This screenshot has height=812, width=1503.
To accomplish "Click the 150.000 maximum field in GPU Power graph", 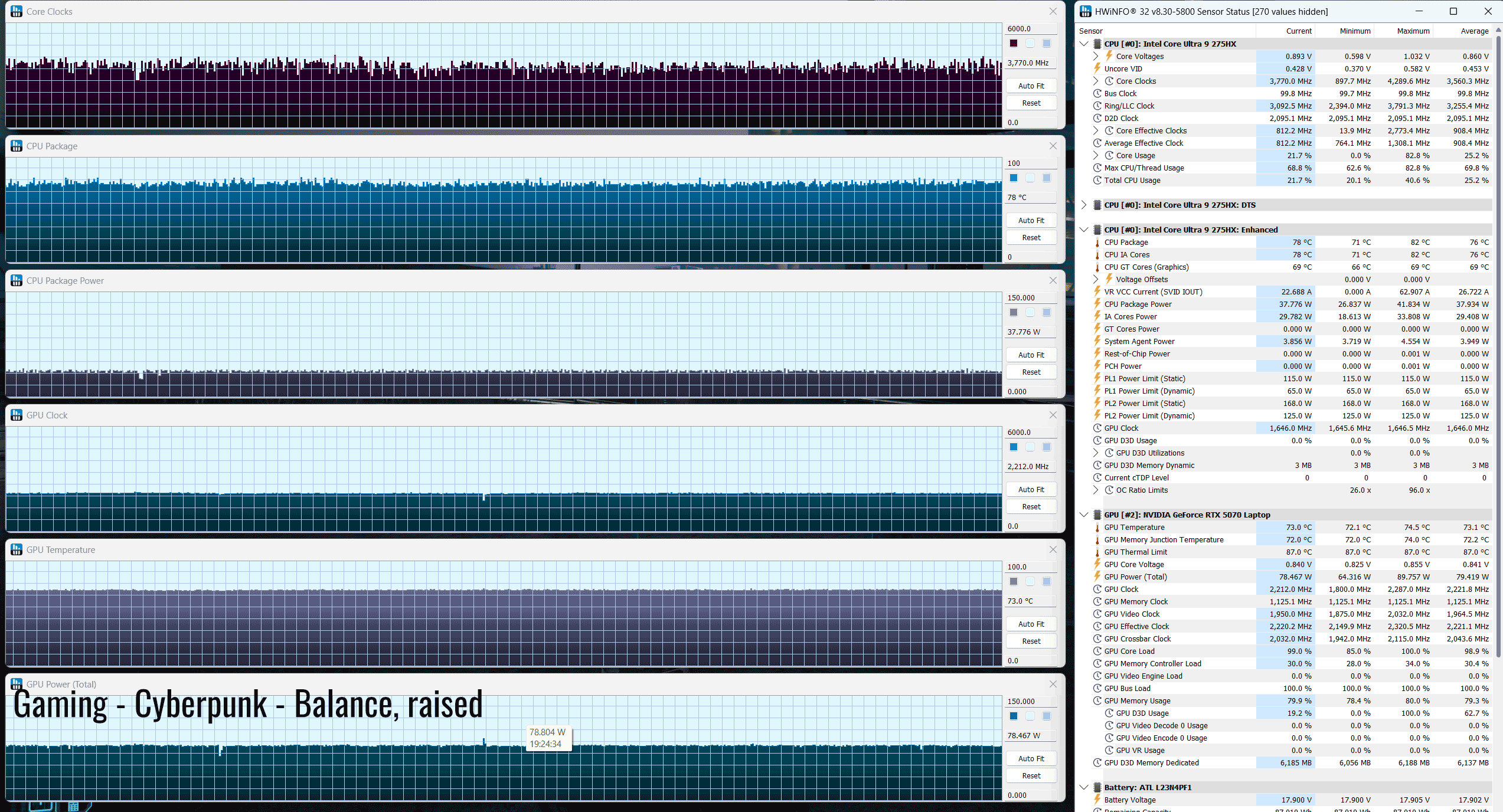I will pyautogui.click(x=1030, y=701).
